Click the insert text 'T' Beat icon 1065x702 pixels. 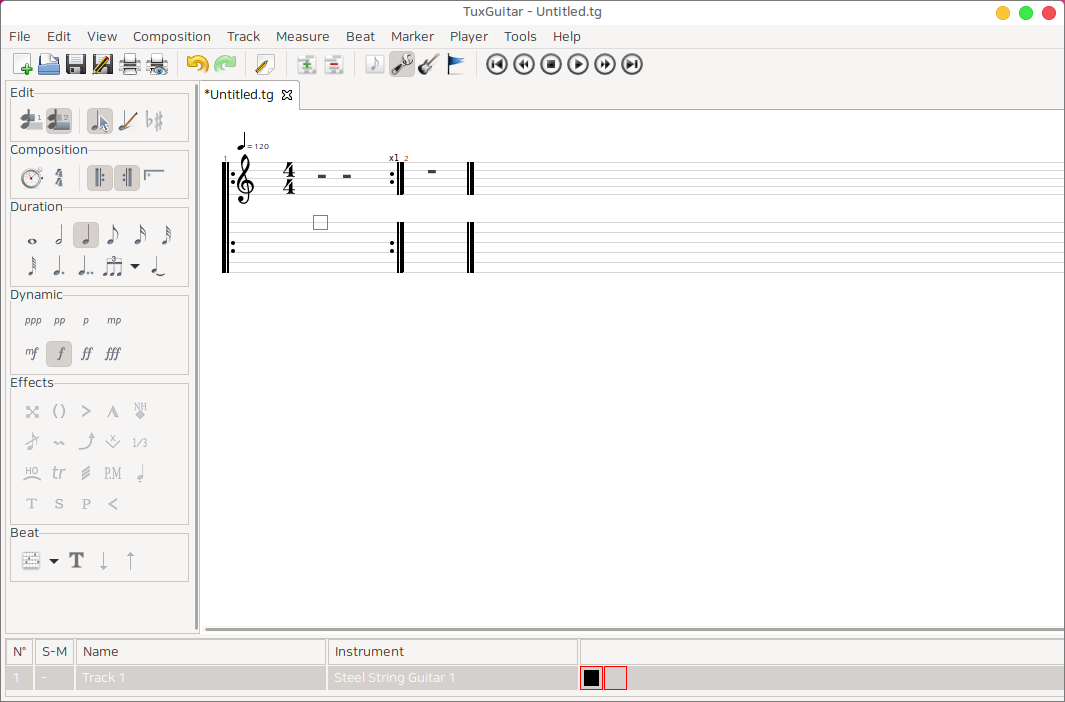pyautogui.click(x=77, y=560)
